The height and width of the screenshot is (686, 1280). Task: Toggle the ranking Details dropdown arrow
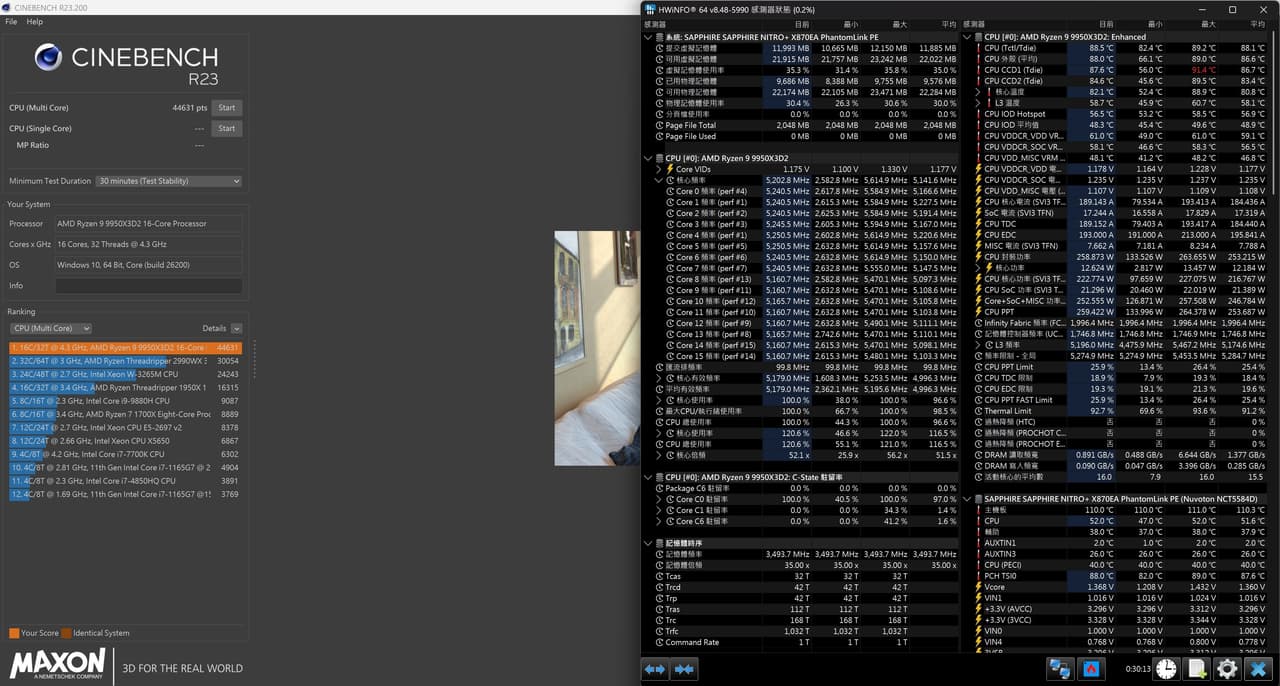tap(236, 328)
